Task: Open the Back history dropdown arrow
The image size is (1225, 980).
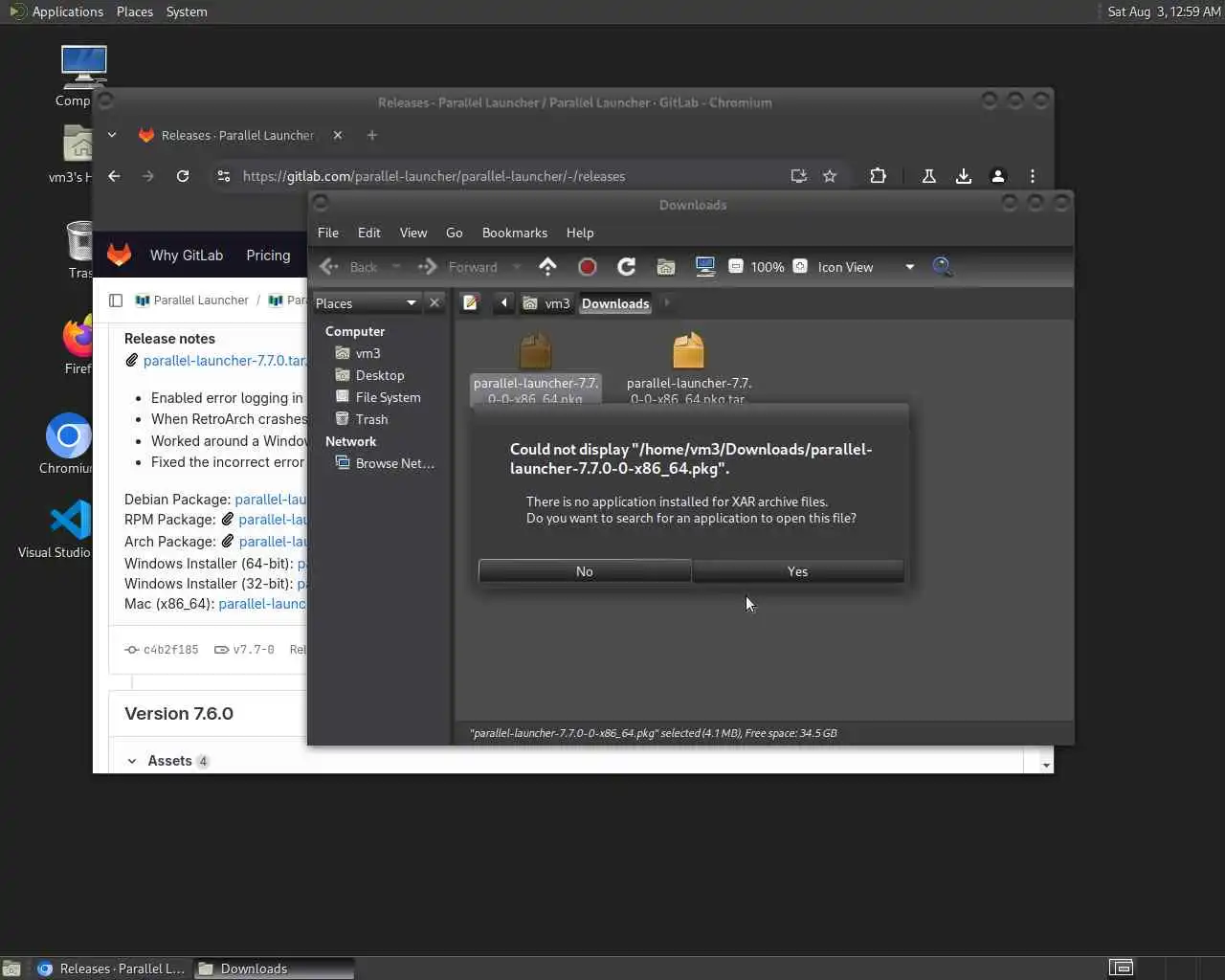Action: click(x=396, y=267)
